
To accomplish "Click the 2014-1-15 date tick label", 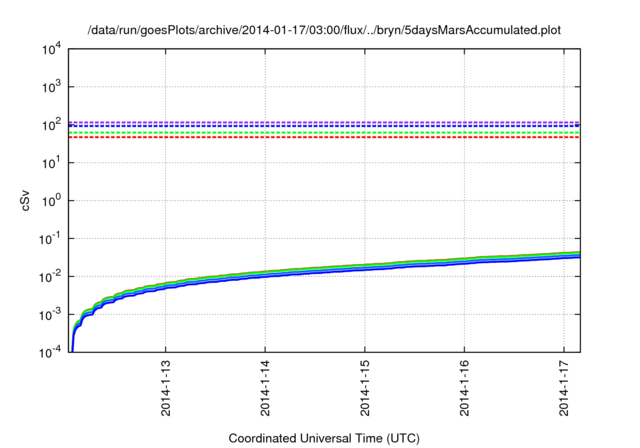I will 365,388.
